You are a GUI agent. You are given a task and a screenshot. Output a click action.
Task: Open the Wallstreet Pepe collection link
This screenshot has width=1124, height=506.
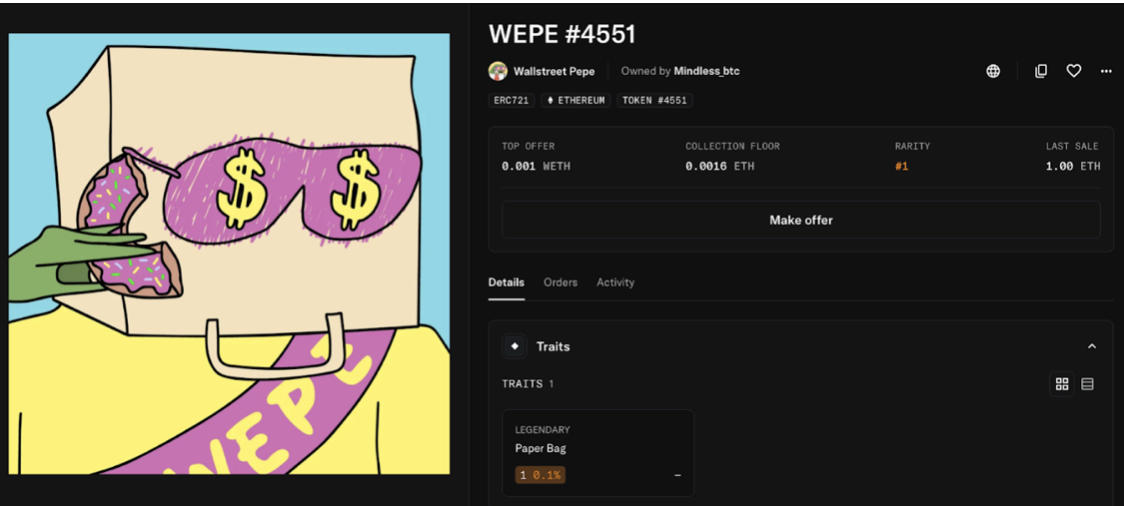pyautogui.click(x=553, y=71)
